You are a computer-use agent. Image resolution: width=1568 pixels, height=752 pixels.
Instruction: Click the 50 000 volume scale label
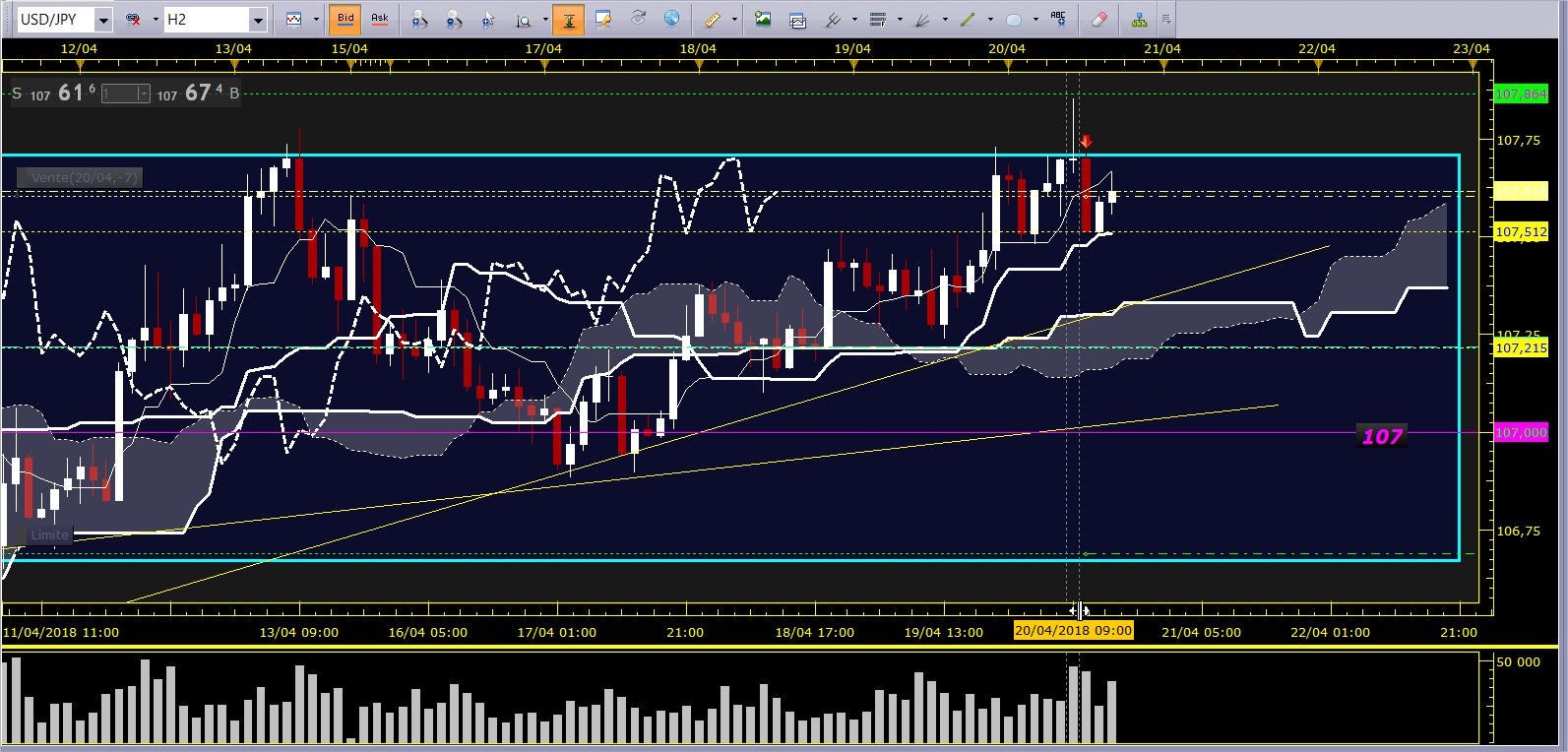pos(1518,661)
